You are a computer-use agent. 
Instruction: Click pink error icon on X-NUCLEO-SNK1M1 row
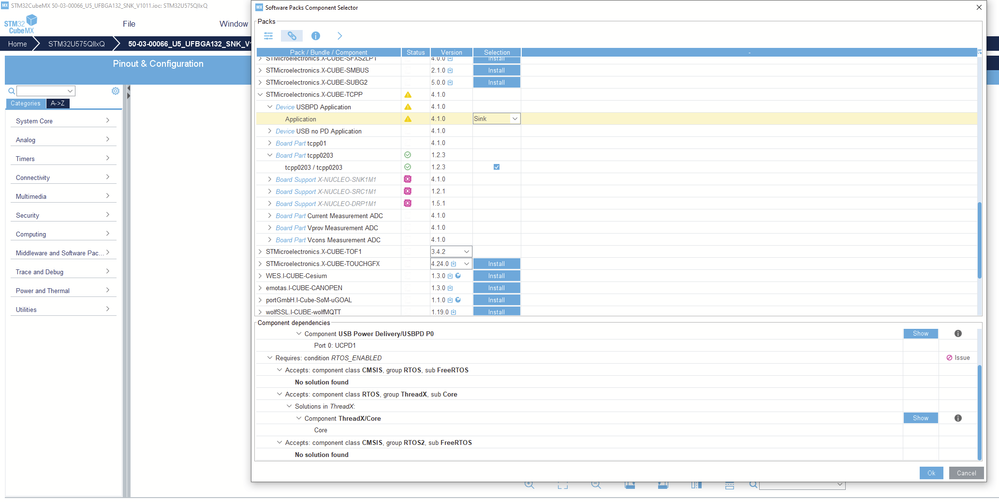pyautogui.click(x=408, y=179)
